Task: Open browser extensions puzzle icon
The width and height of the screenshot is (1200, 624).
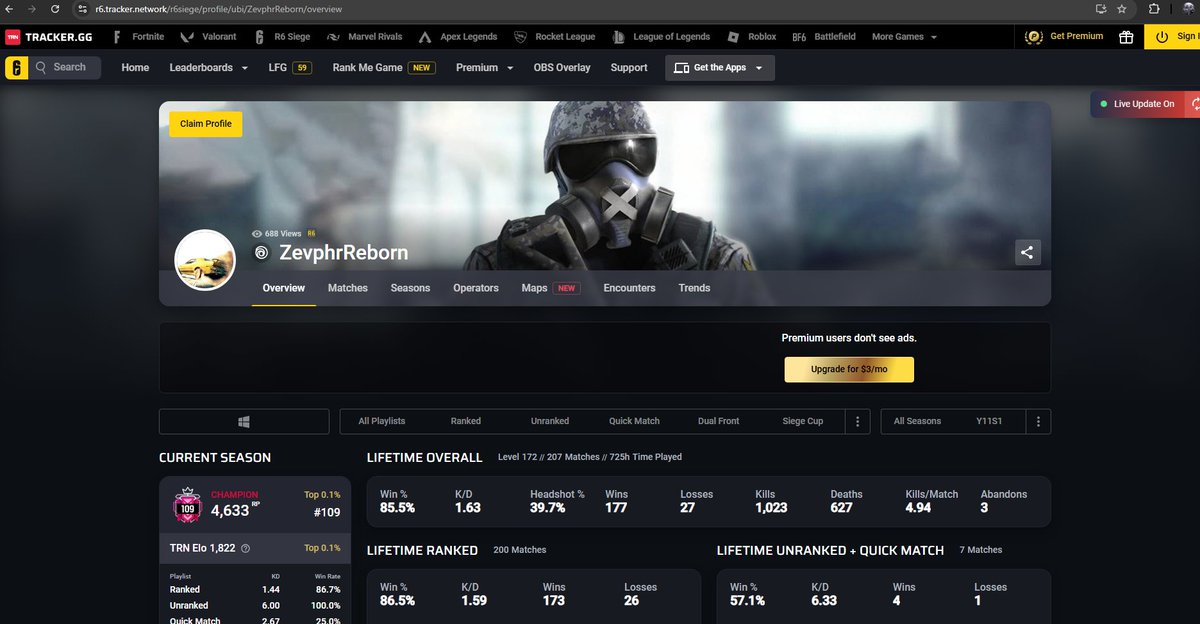Action: (1154, 9)
